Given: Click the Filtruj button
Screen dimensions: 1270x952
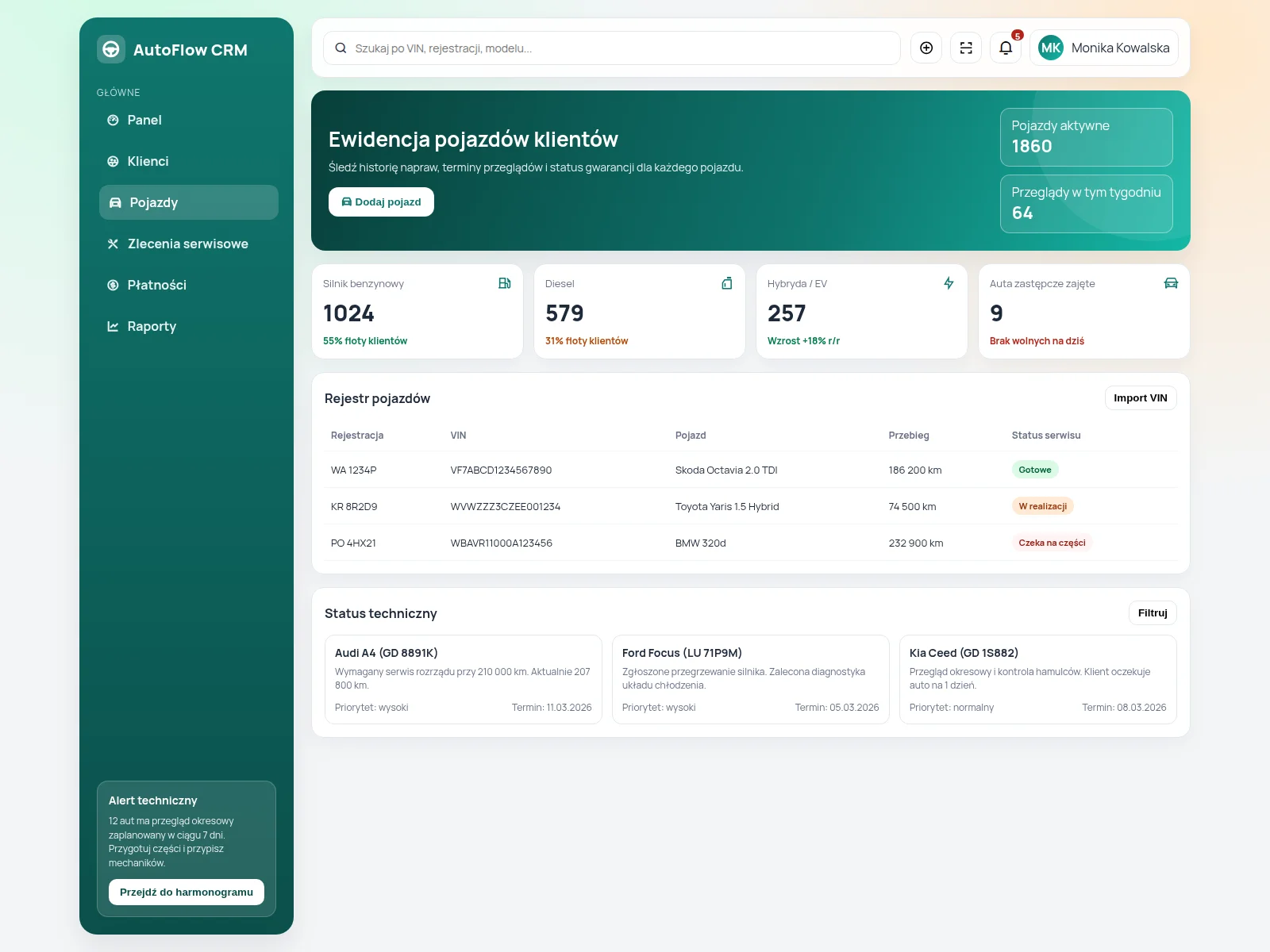Looking at the screenshot, I should coord(1153,613).
